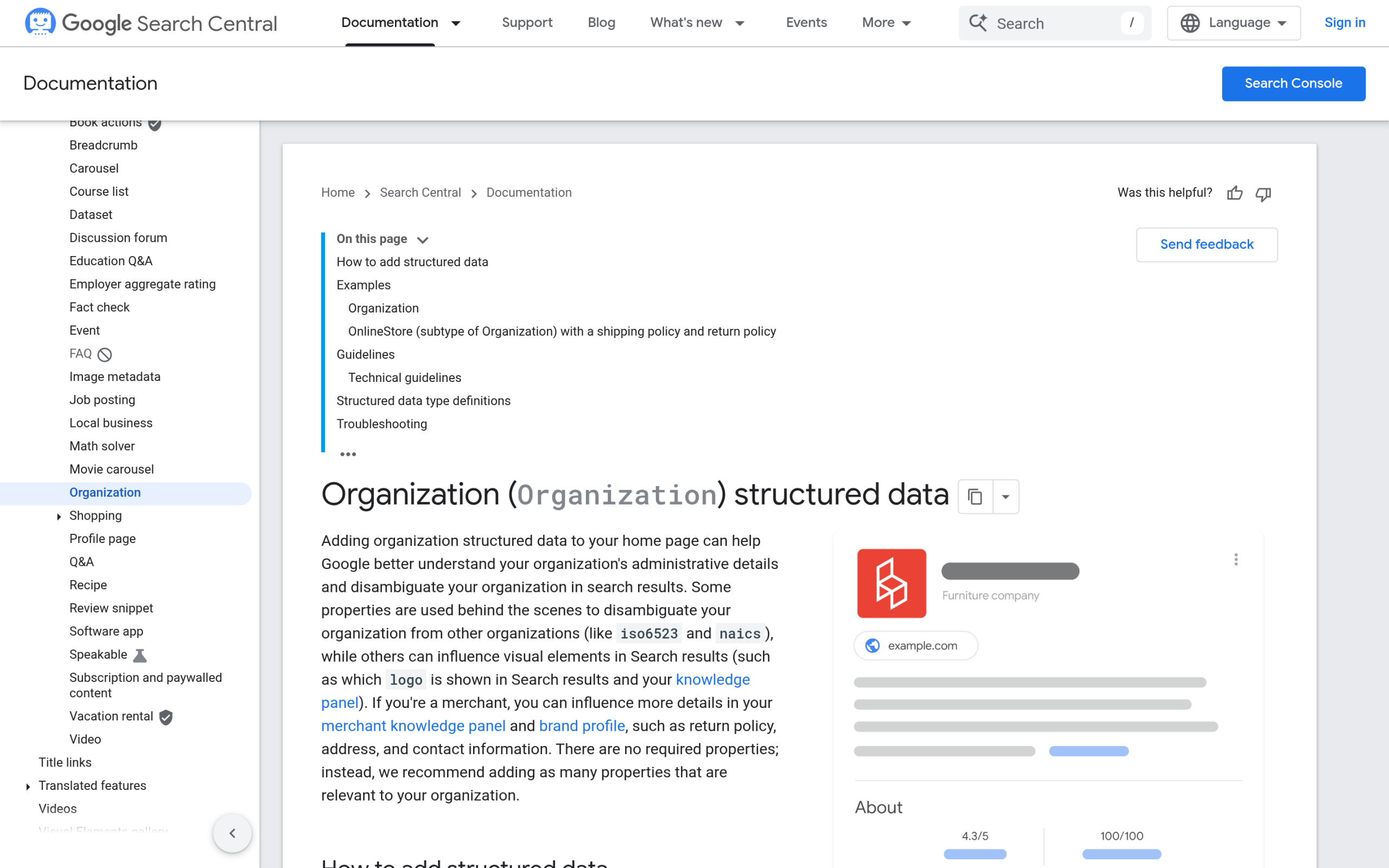Open Subscription and paywalled content item
The height and width of the screenshot is (868, 1389).
click(145, 685)
